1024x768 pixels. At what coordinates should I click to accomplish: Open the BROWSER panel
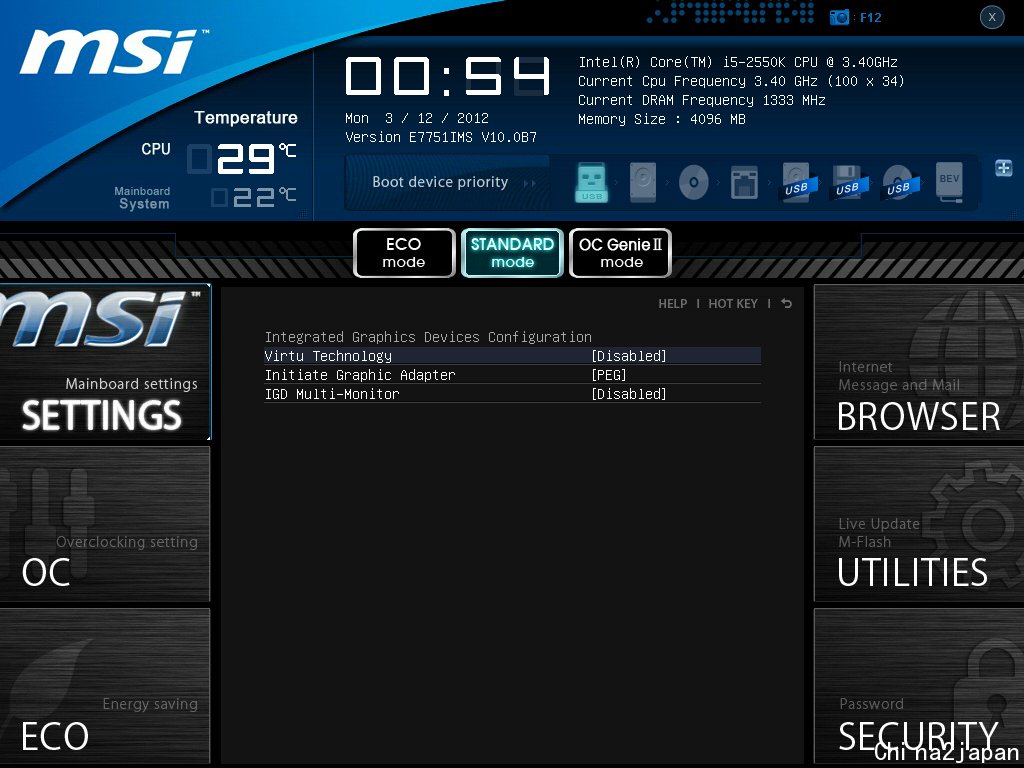(x=919, y=362)
